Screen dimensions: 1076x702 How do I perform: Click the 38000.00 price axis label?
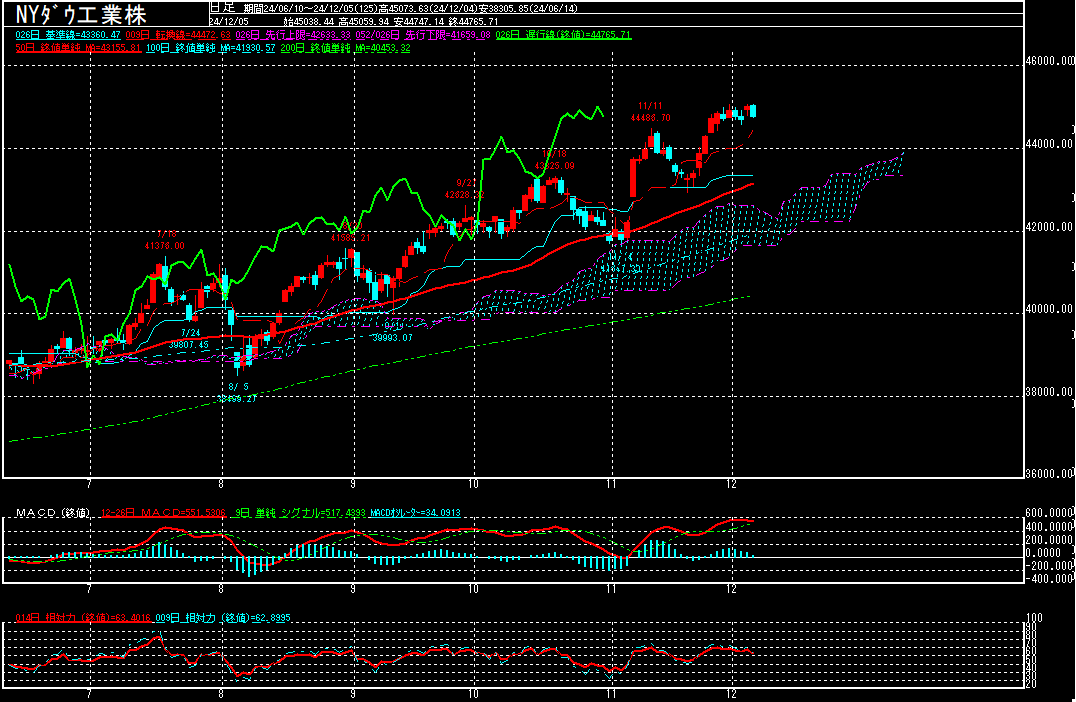tap(1049, 392)
